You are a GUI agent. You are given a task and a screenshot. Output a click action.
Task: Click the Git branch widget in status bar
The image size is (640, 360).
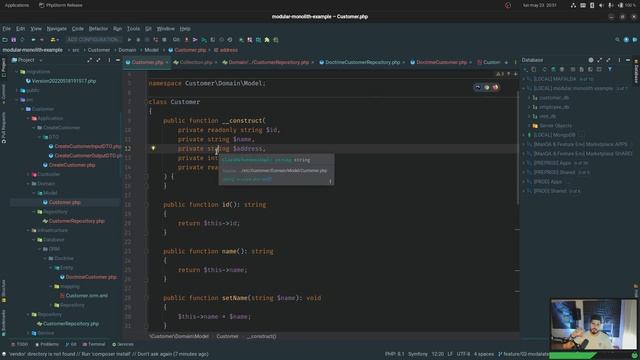coord(524,354)
